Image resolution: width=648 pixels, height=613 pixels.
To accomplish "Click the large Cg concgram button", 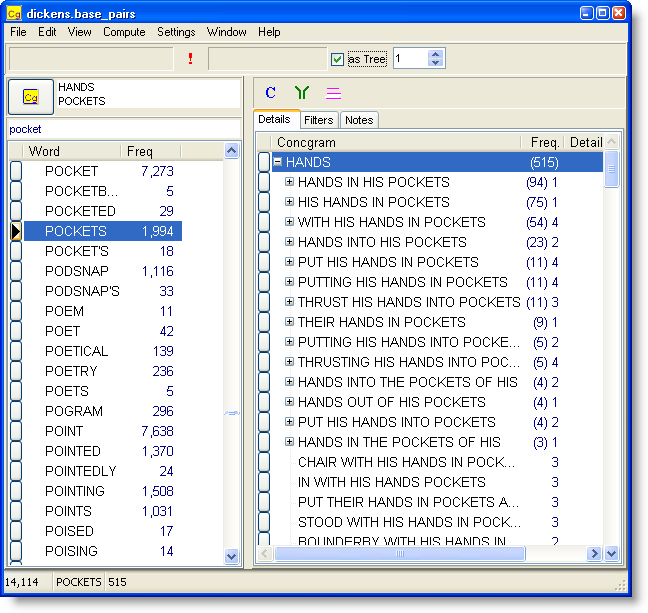I will 31,97.
